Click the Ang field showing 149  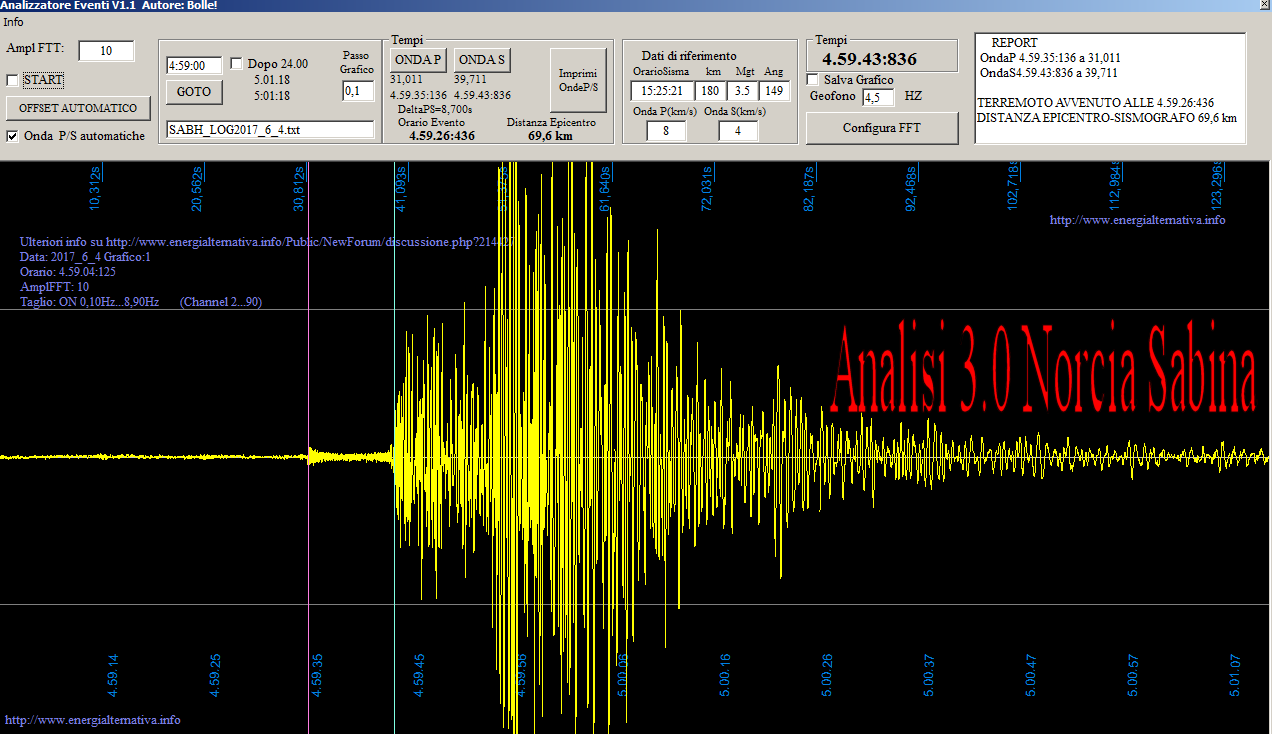(775, 91)
